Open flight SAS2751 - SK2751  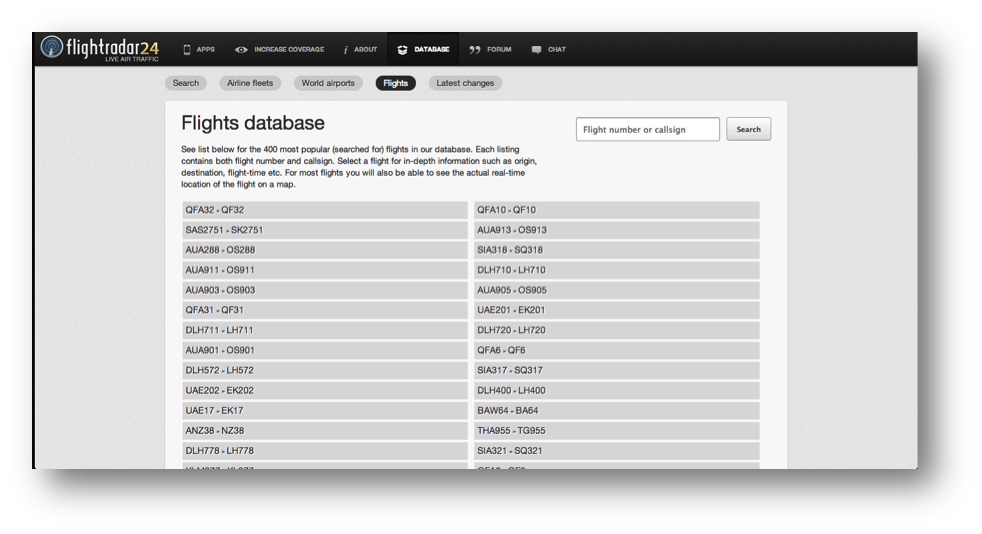click(x=324, y=230)
